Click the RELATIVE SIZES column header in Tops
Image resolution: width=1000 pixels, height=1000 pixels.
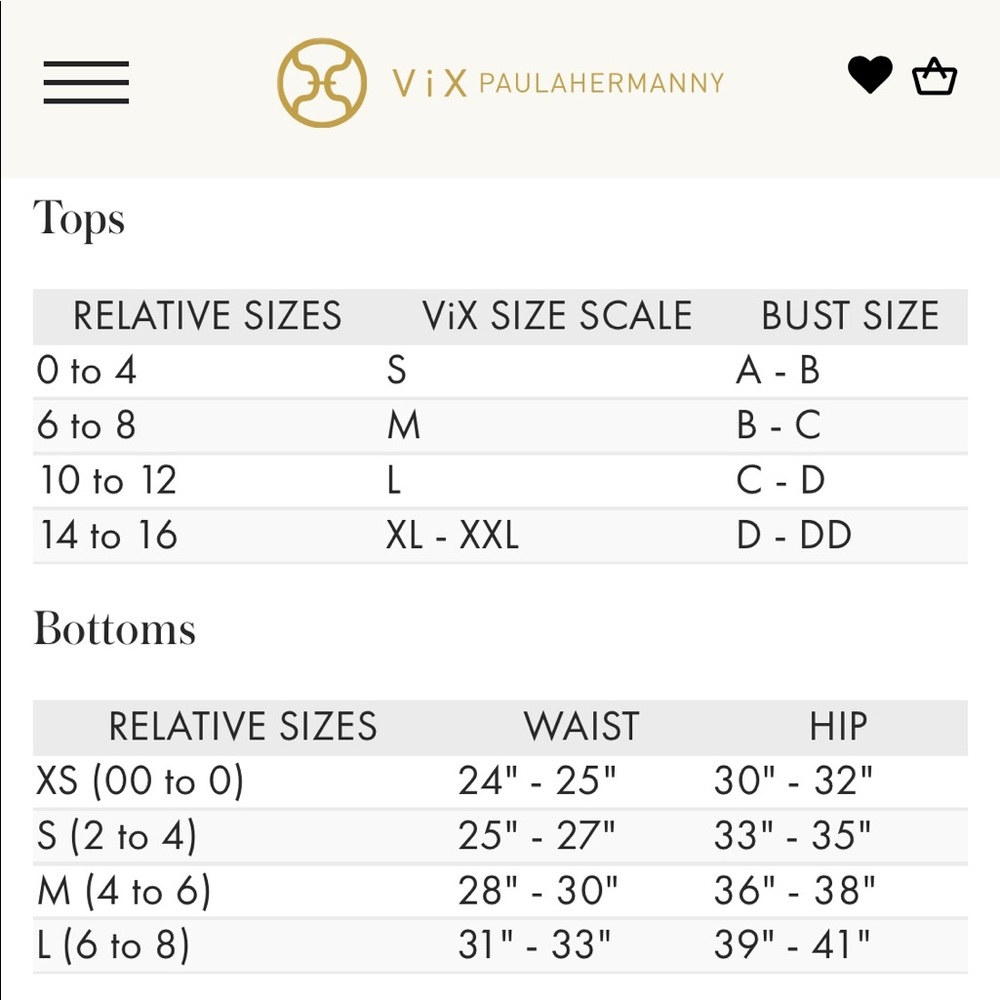tap(209, 316)
